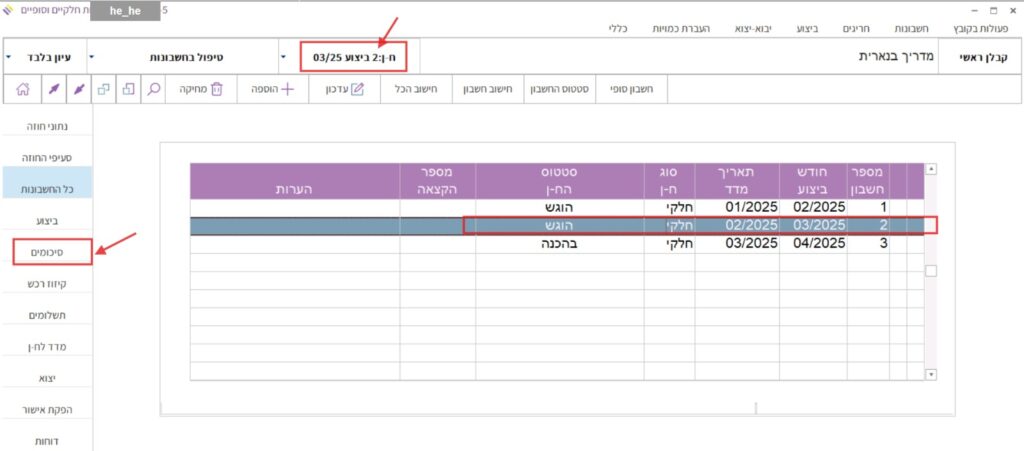Click the magnifier search icon
This screenshot has width=1024, height=451.
pyautogui.click(x=155, y=89)
